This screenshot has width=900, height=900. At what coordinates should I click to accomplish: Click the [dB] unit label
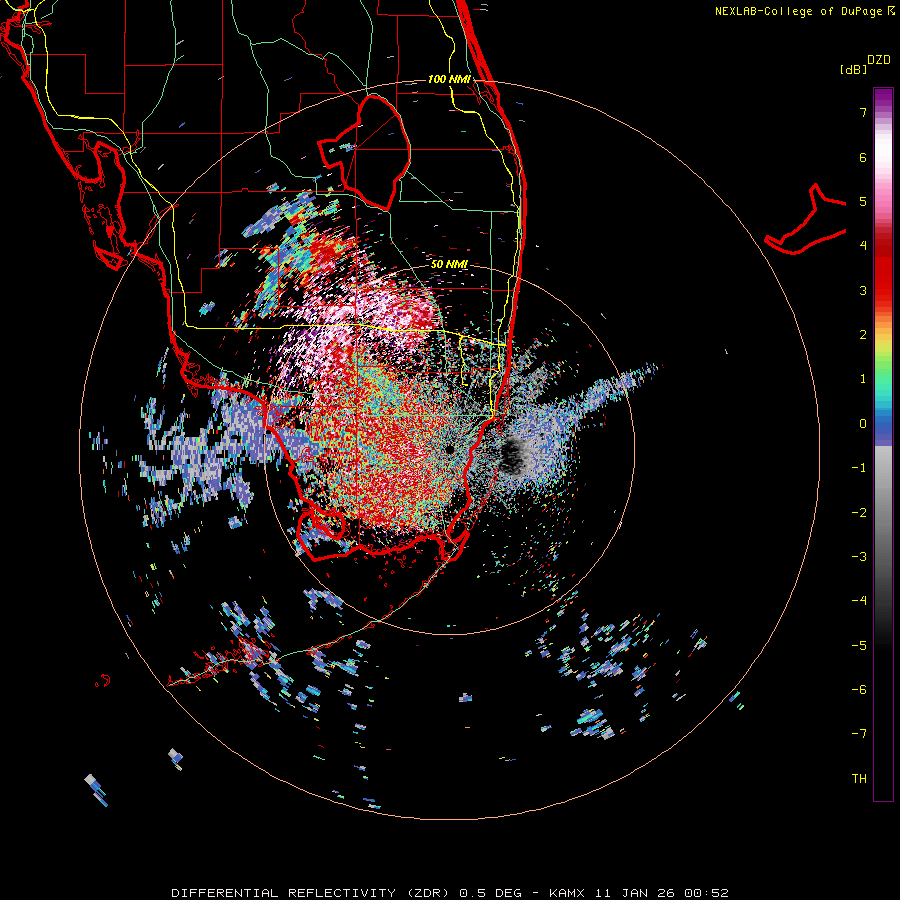(853, 69)
